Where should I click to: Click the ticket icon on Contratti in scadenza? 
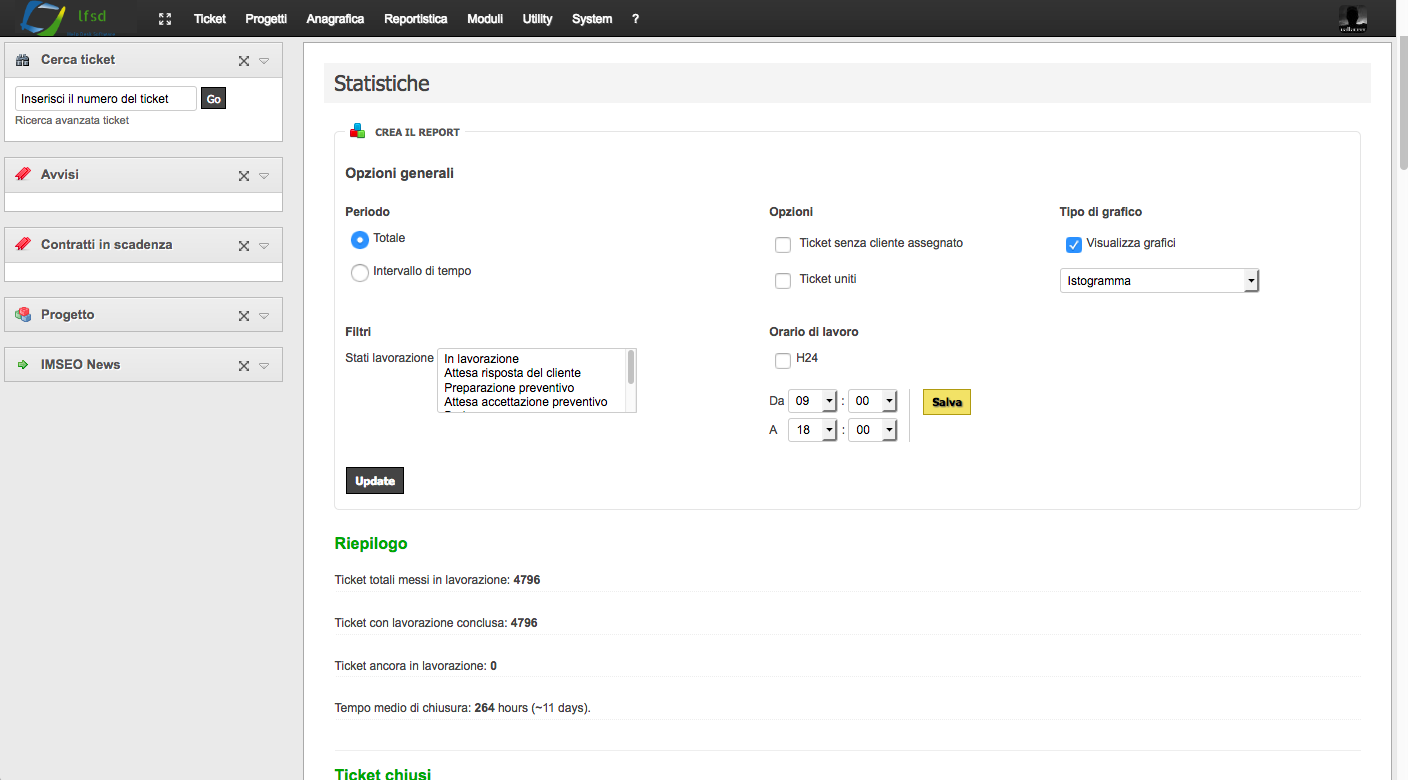(22, 244)
